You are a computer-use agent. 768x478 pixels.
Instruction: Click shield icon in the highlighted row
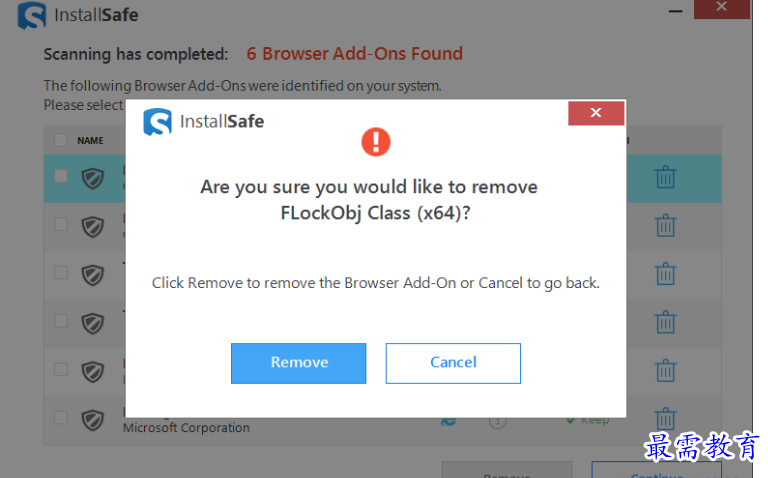click(x=93, y=178)
